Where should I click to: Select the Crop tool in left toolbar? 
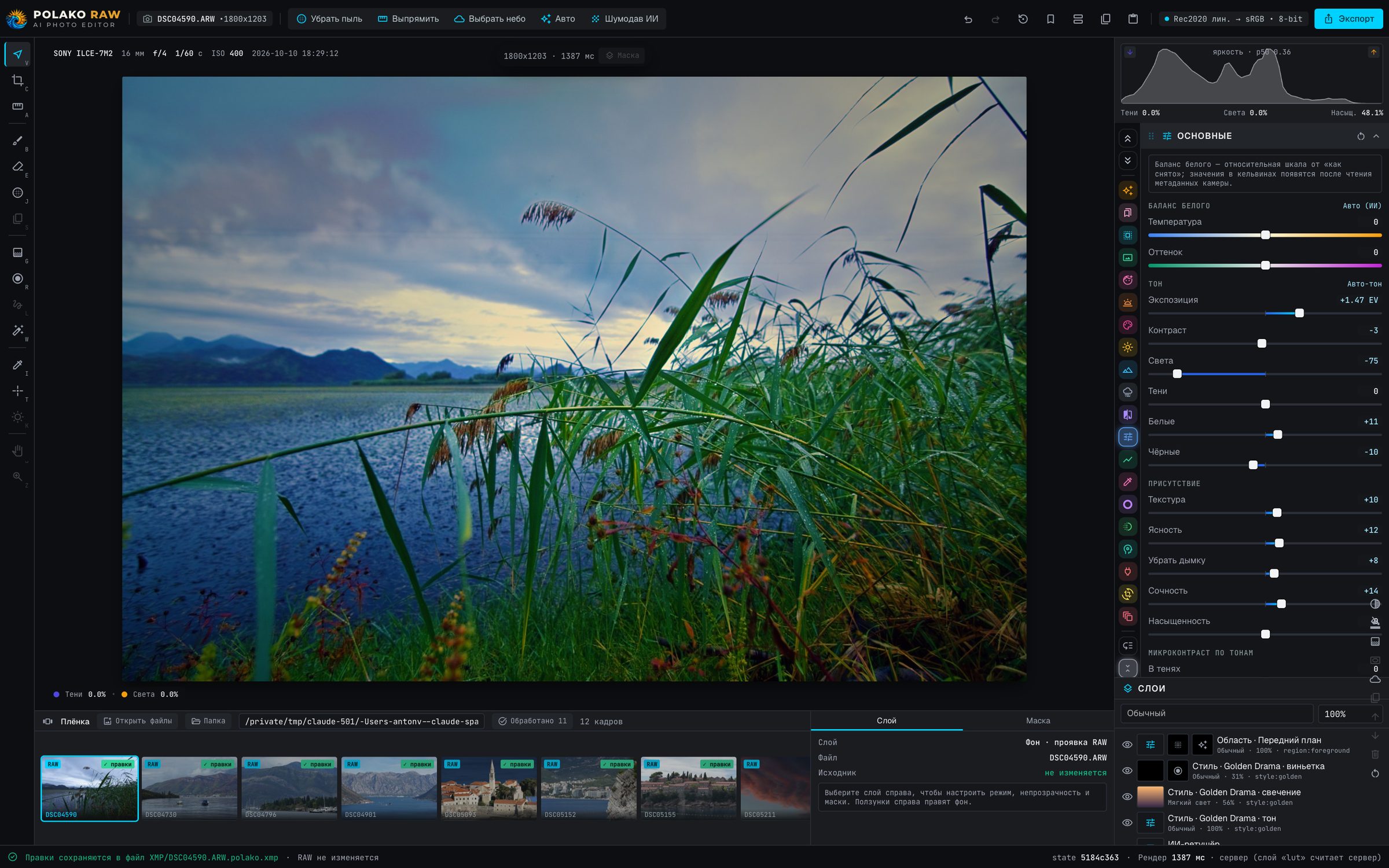(x=18, y=80)
